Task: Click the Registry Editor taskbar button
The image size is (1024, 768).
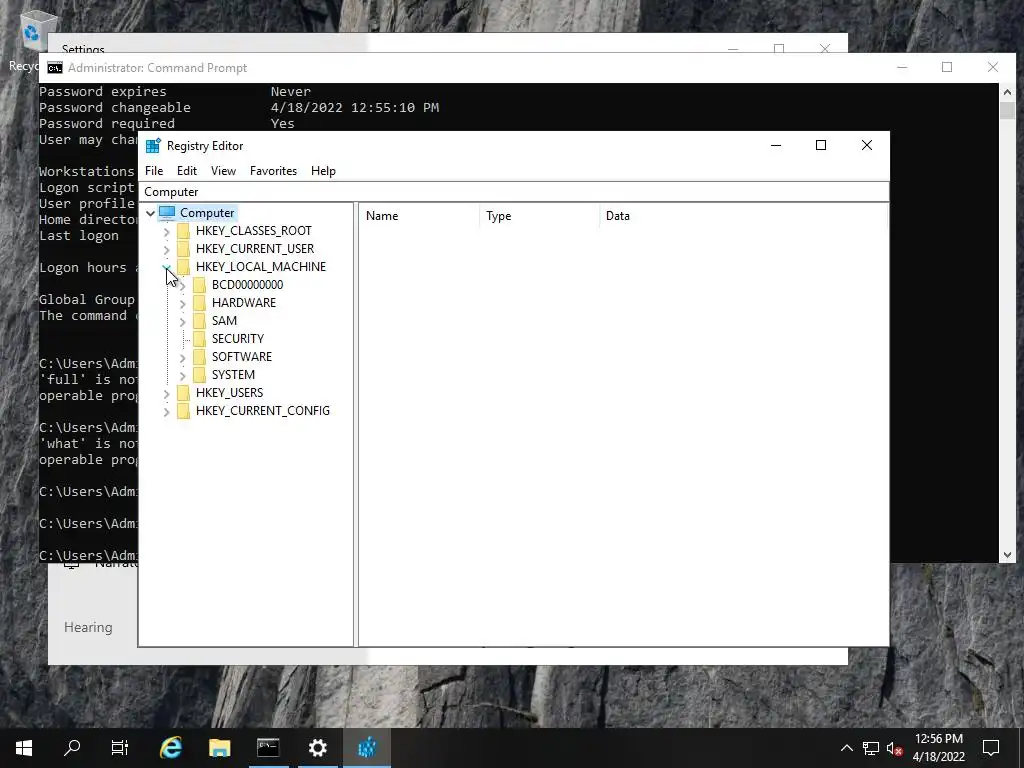Action: (x=367, y=748)
